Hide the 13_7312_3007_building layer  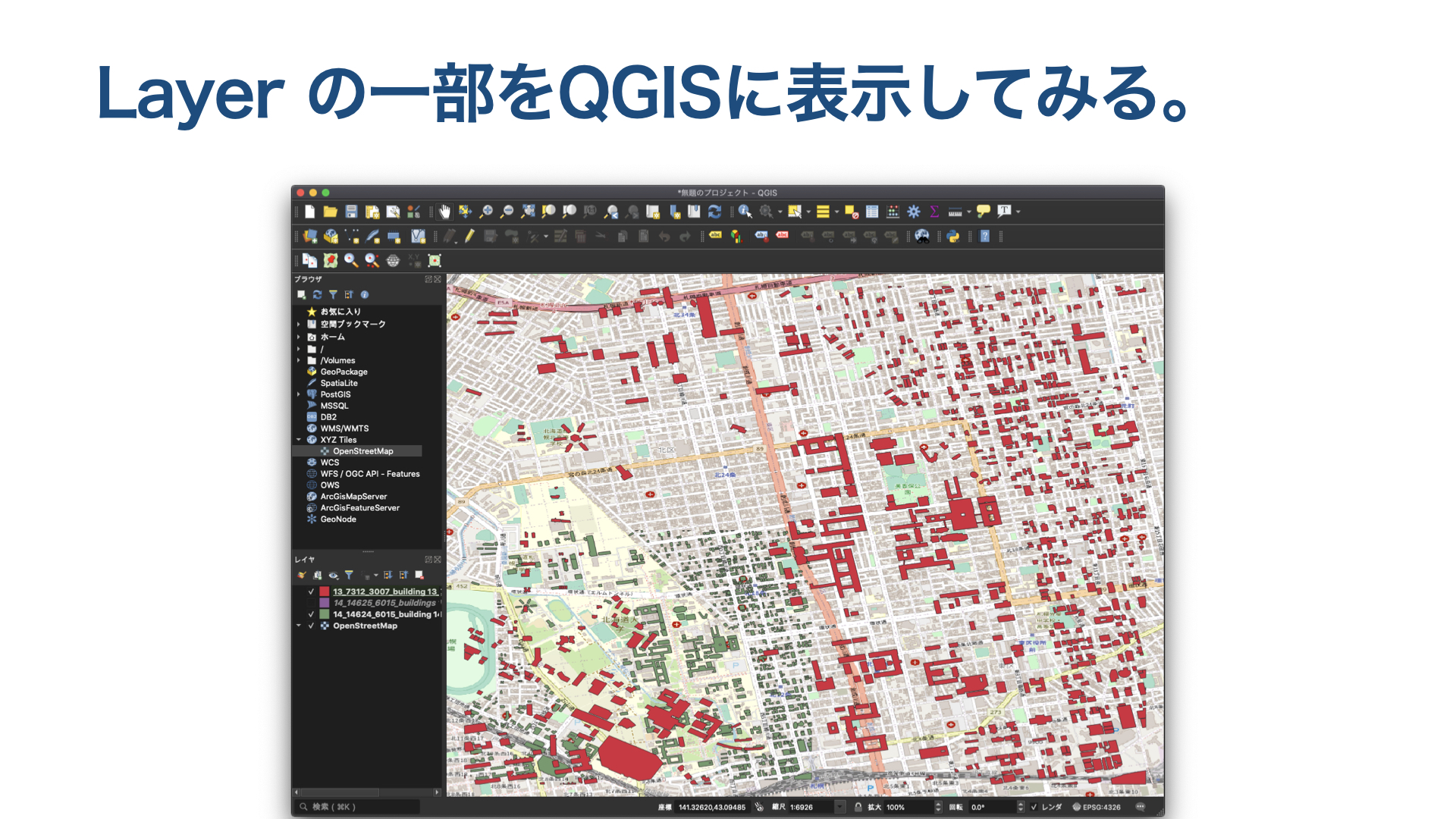pyautogui.click(x=311, y=592)
